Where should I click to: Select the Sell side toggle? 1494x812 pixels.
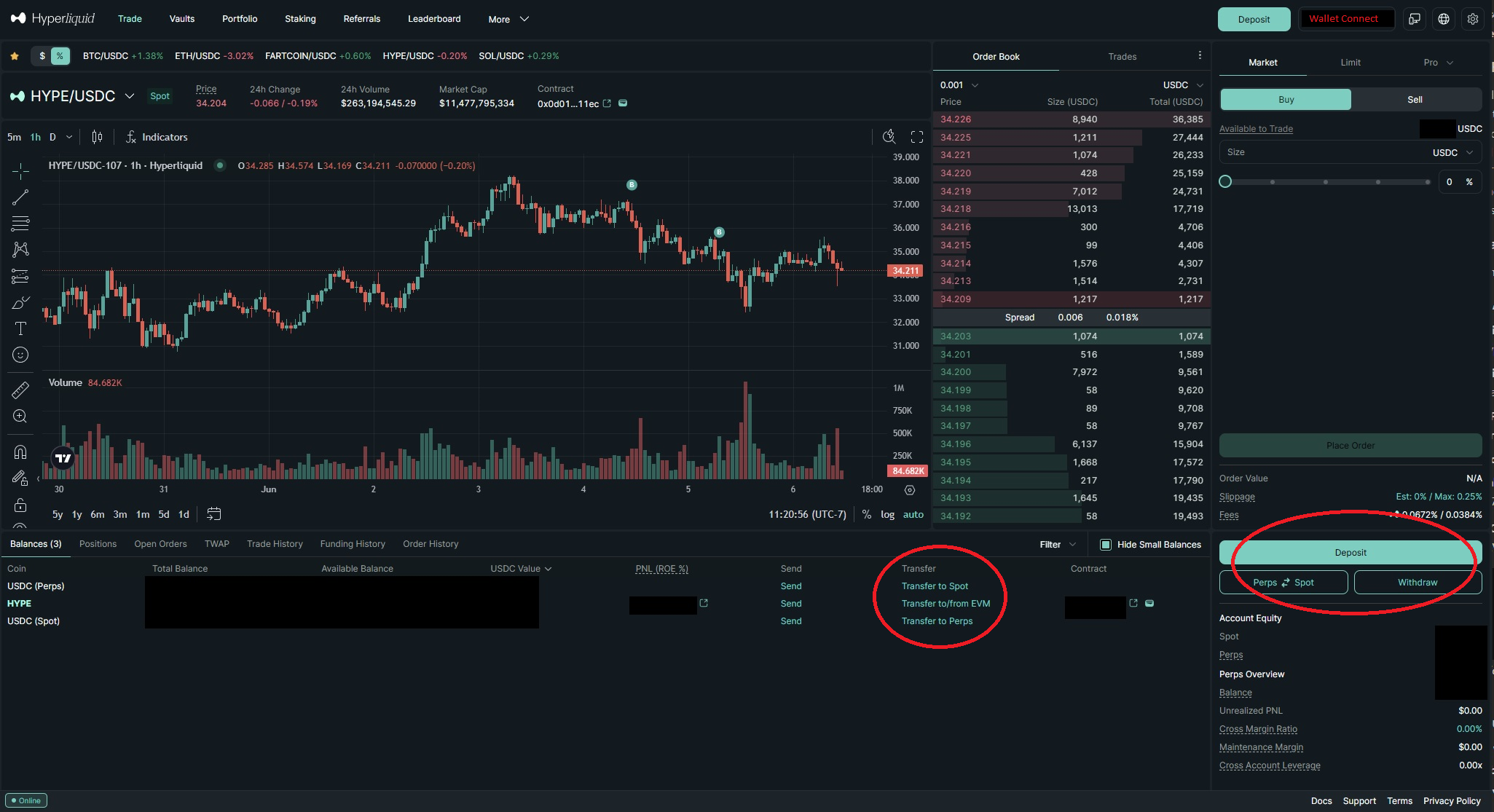click(x=1415, y=100)
